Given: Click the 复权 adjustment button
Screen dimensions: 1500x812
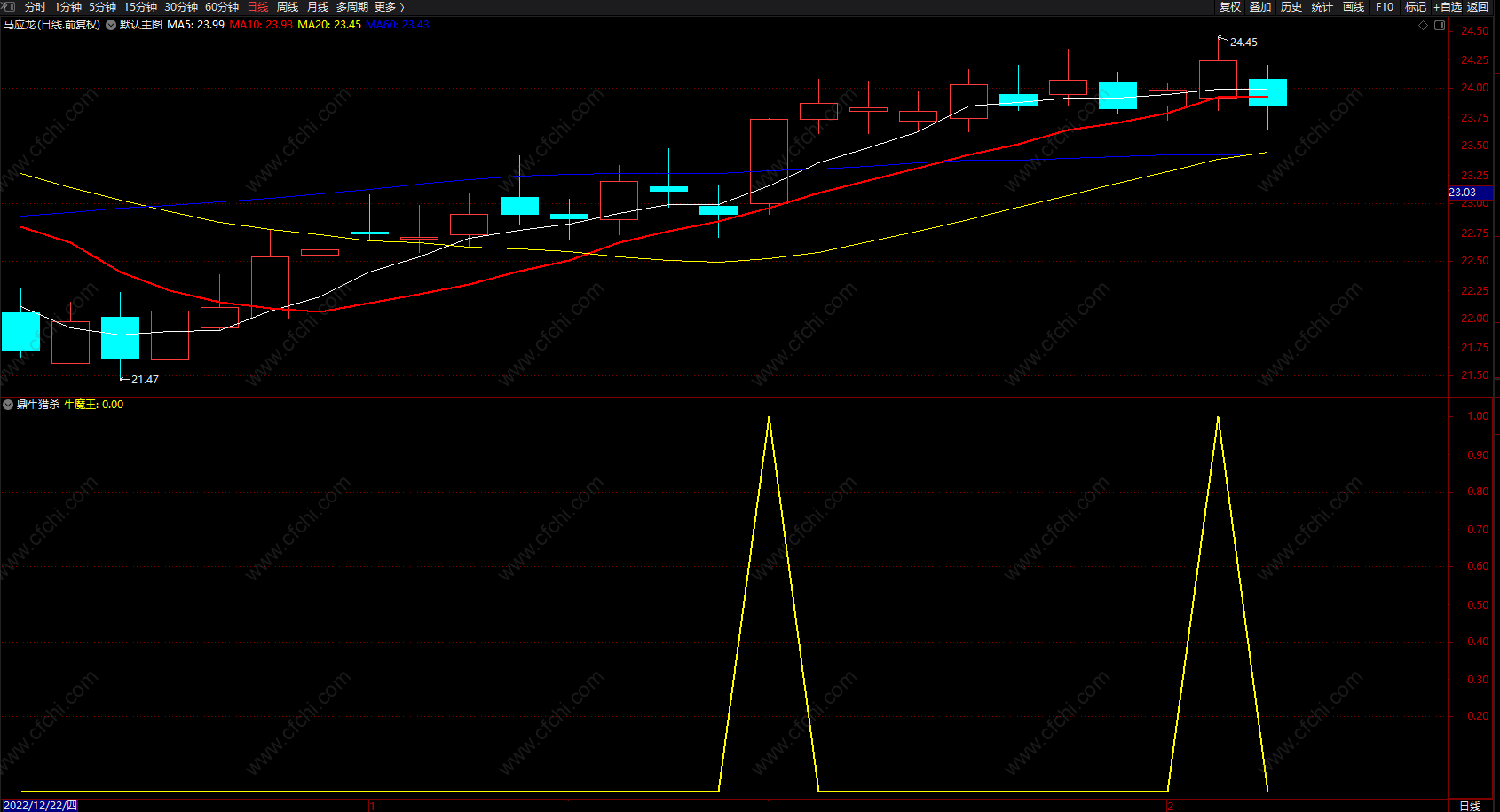Looking at the screenshot, I should [x=1229, y=7].
